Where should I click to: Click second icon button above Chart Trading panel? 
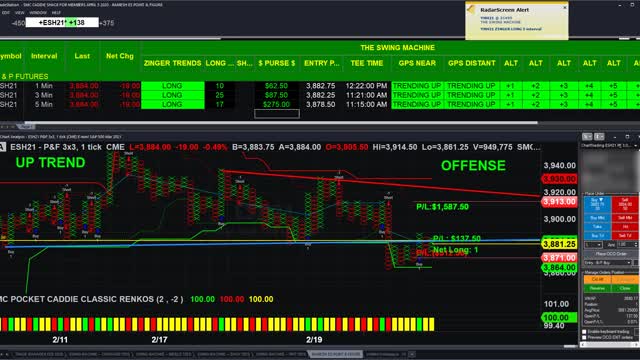click(x=599, y=137)
